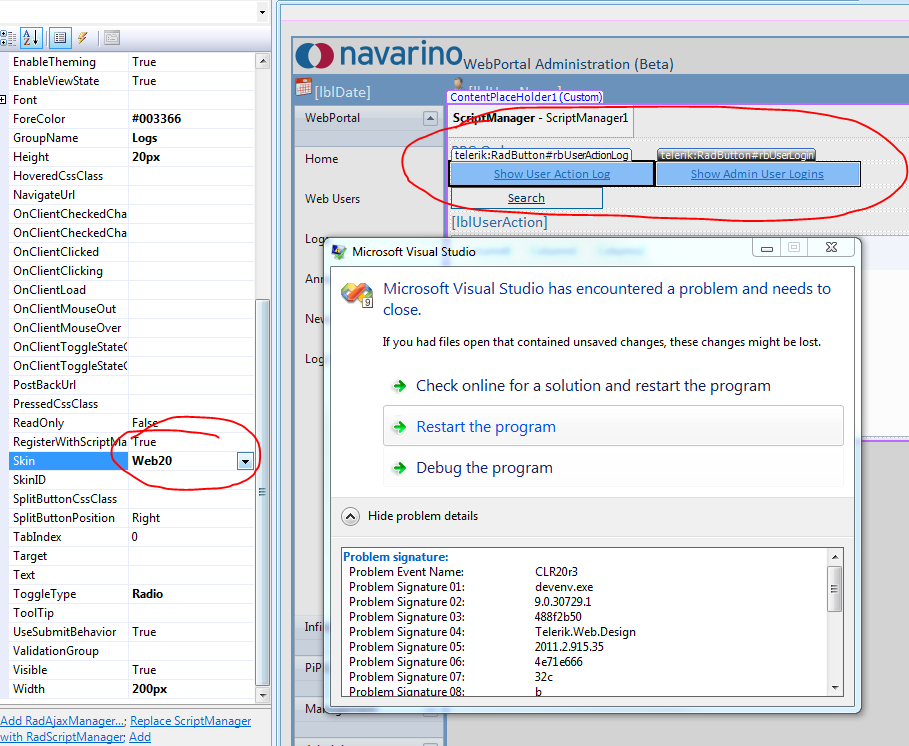The height and width of the screenshot is (746, 909).
Task: Open the object selector dropdown in the Properties window
Action: (x=263, y=12)
